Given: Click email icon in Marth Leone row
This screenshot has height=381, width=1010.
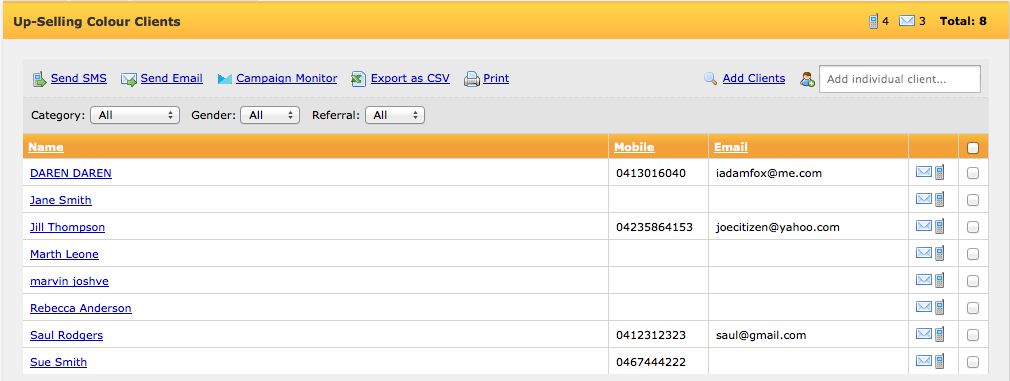Looking at the screenshot, I should (x=924, y=253).
